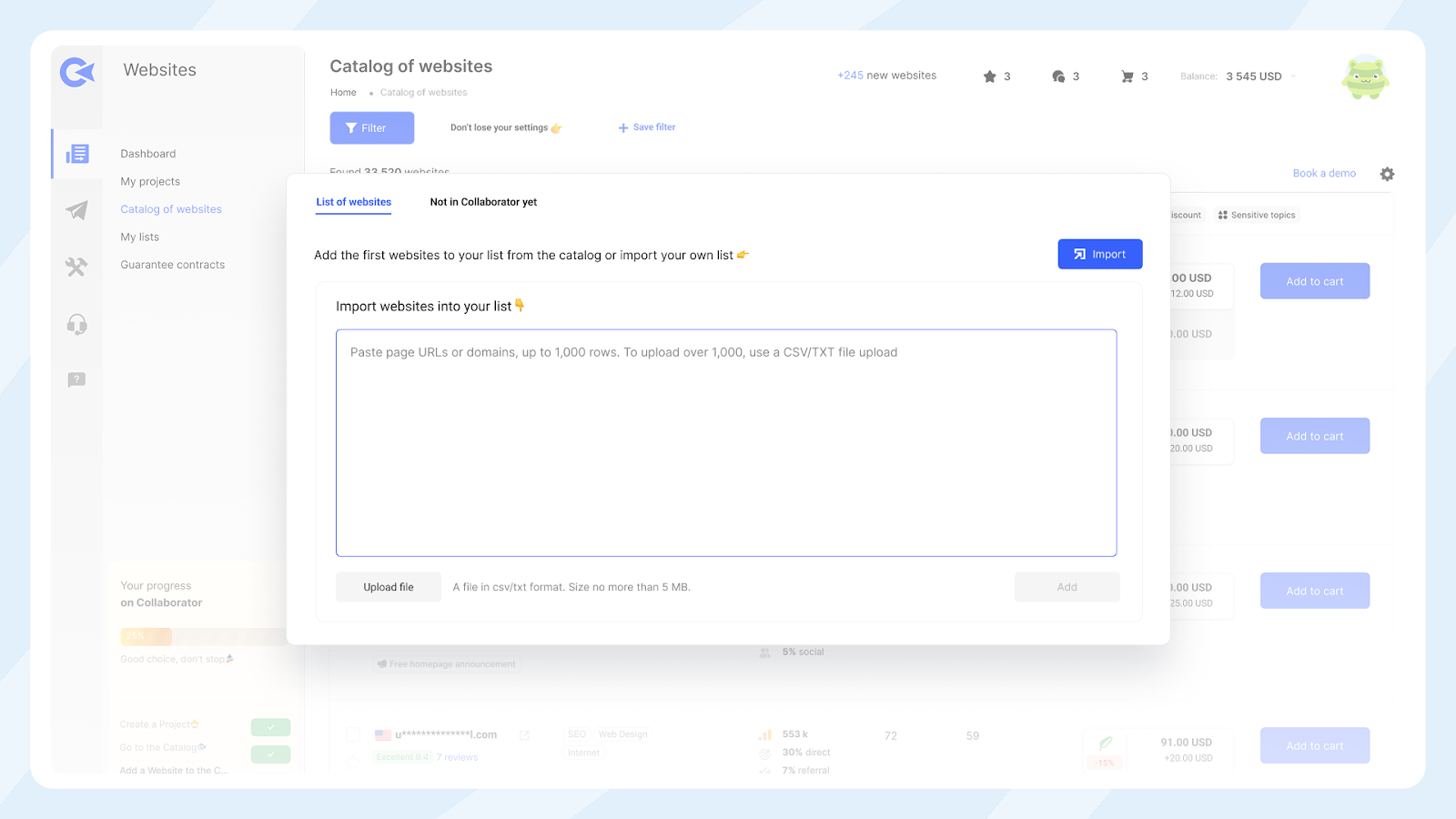Open table settings with the gear icon
Viewport: 1456px width, 819px height.
[1387, 174]
